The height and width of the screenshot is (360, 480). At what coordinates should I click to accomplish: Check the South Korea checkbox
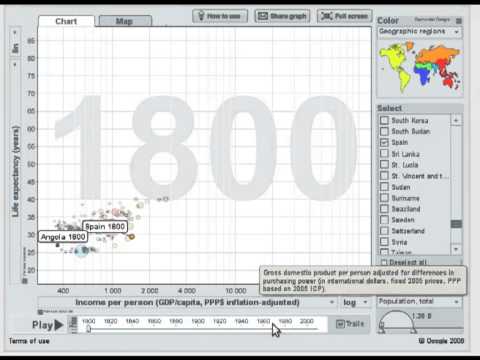(384, 120)
